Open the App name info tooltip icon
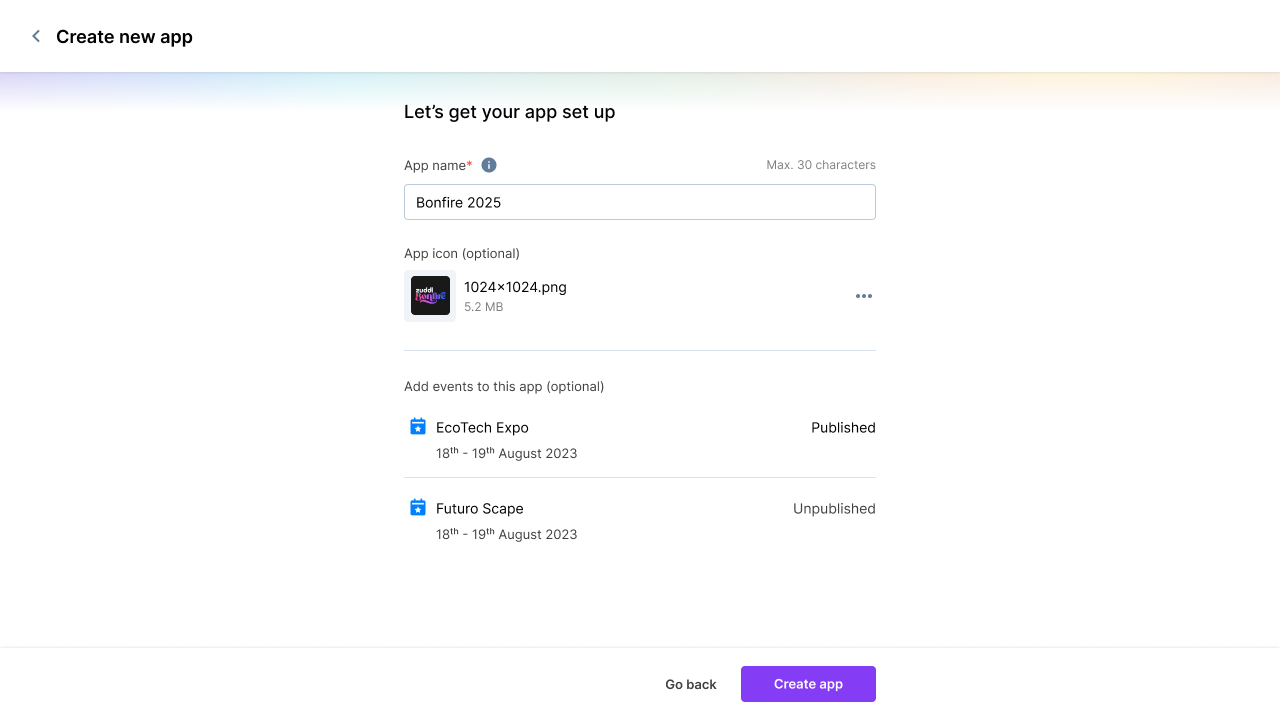 [x=489, y=165]
